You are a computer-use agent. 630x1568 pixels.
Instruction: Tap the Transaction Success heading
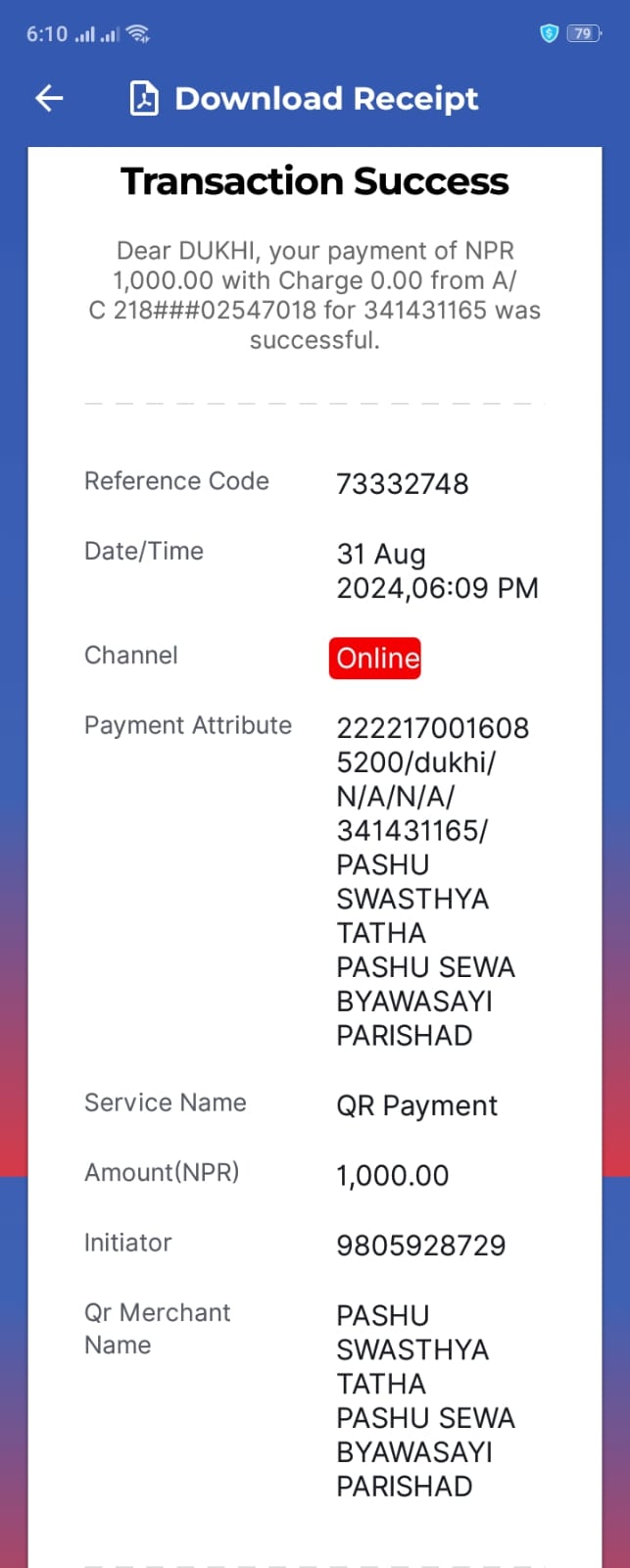[x=315, y=181]
